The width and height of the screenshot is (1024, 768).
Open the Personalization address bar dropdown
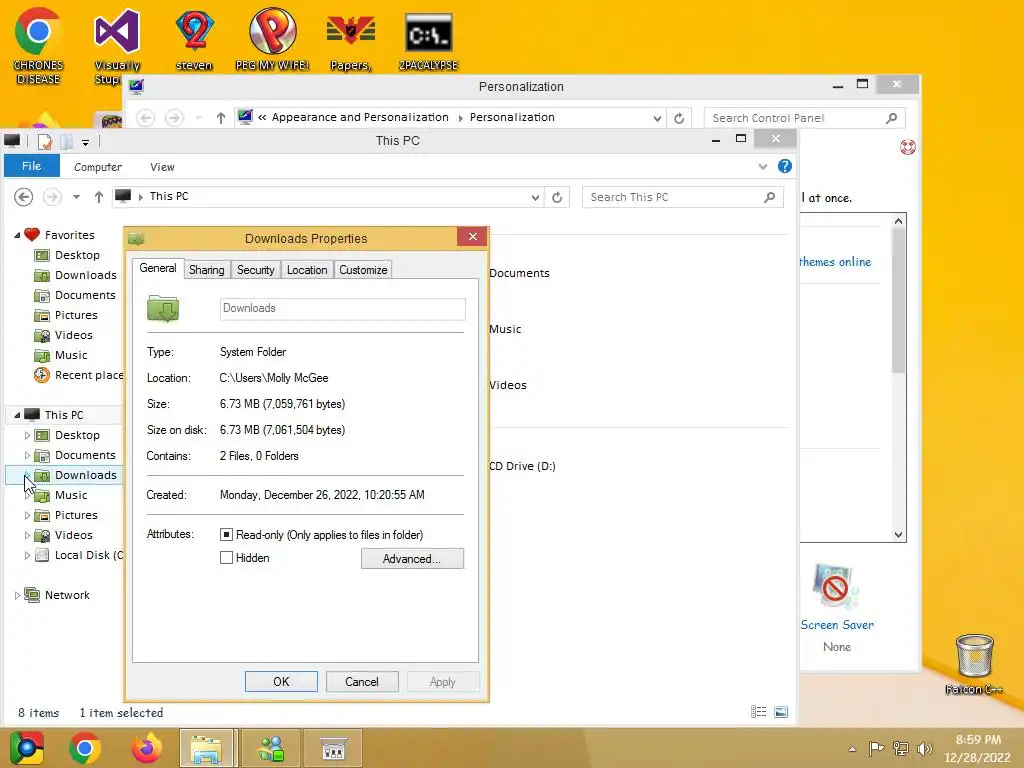[x=657, y=118]
